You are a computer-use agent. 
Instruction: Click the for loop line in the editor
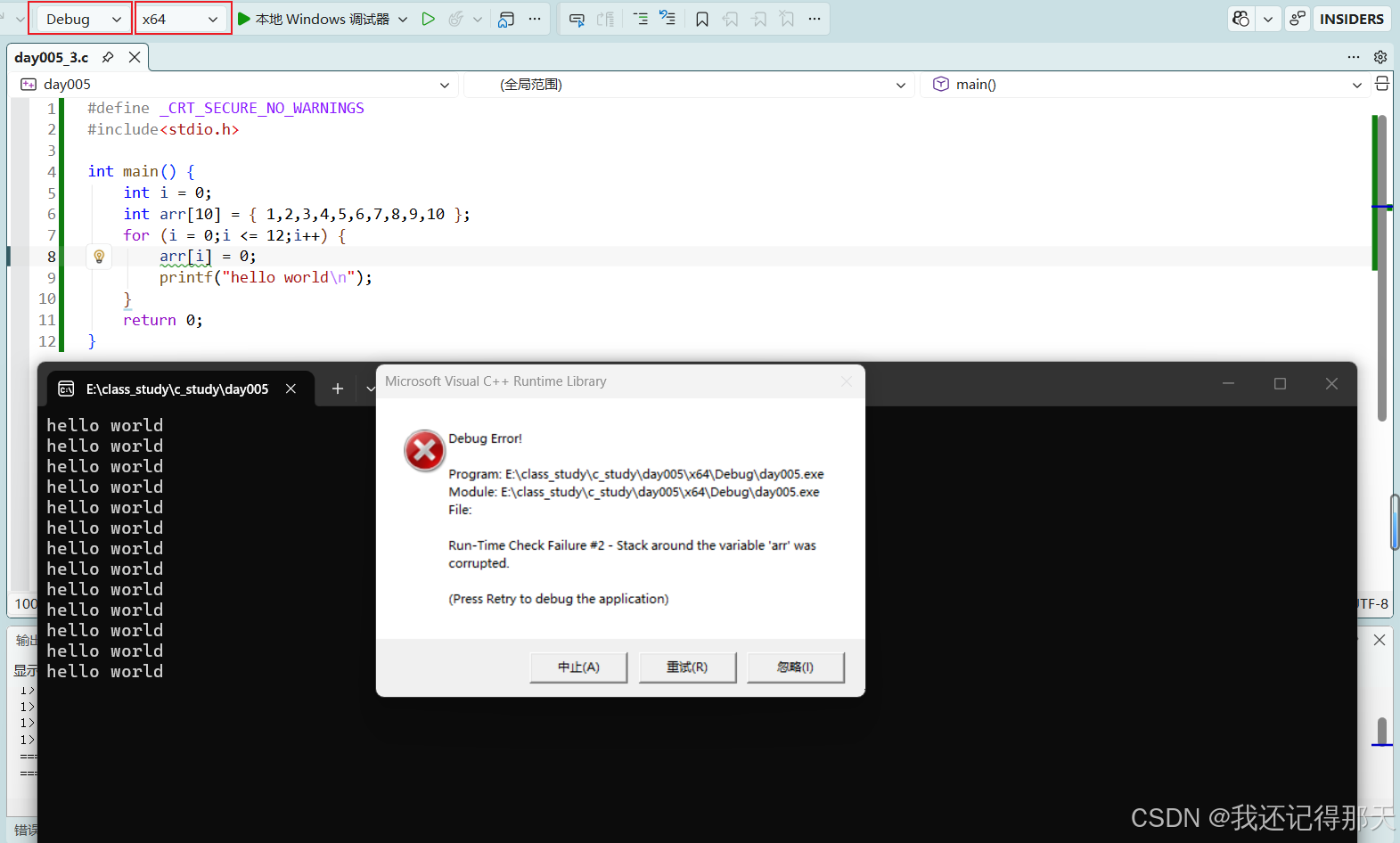click(x=234, y=235)
